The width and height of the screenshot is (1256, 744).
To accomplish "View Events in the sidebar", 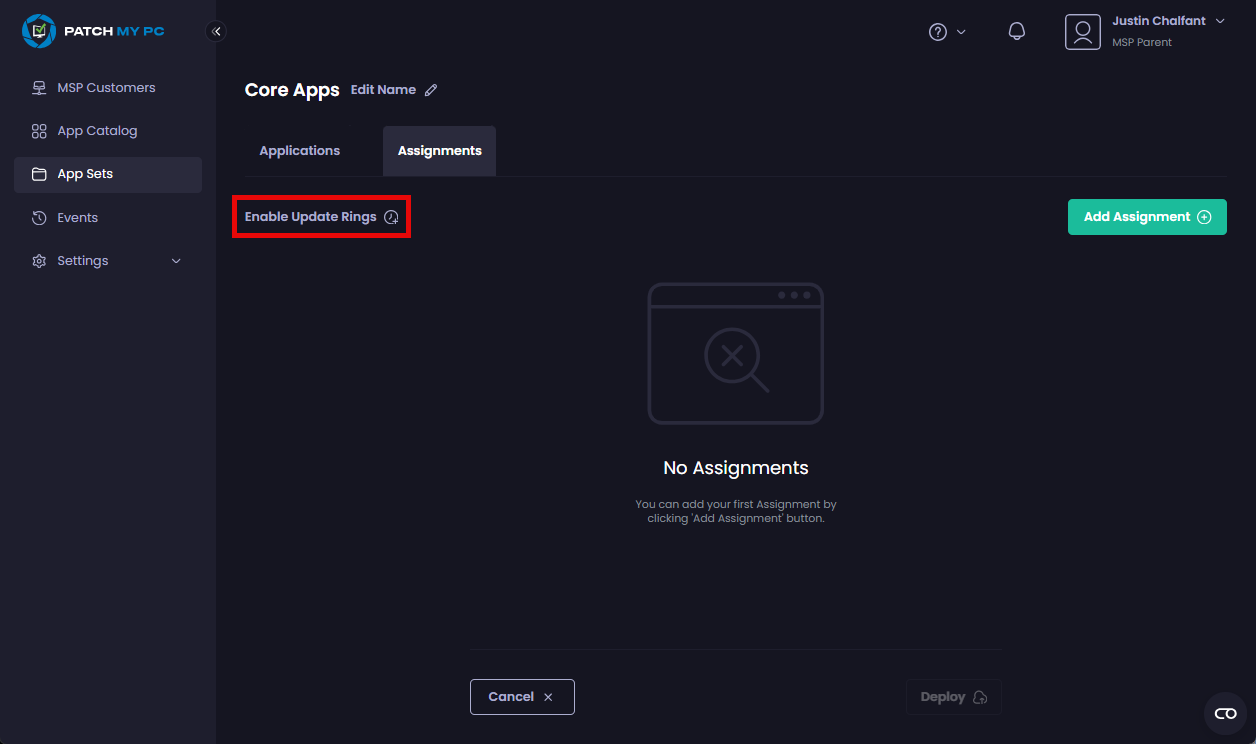I will click(77, 217).
